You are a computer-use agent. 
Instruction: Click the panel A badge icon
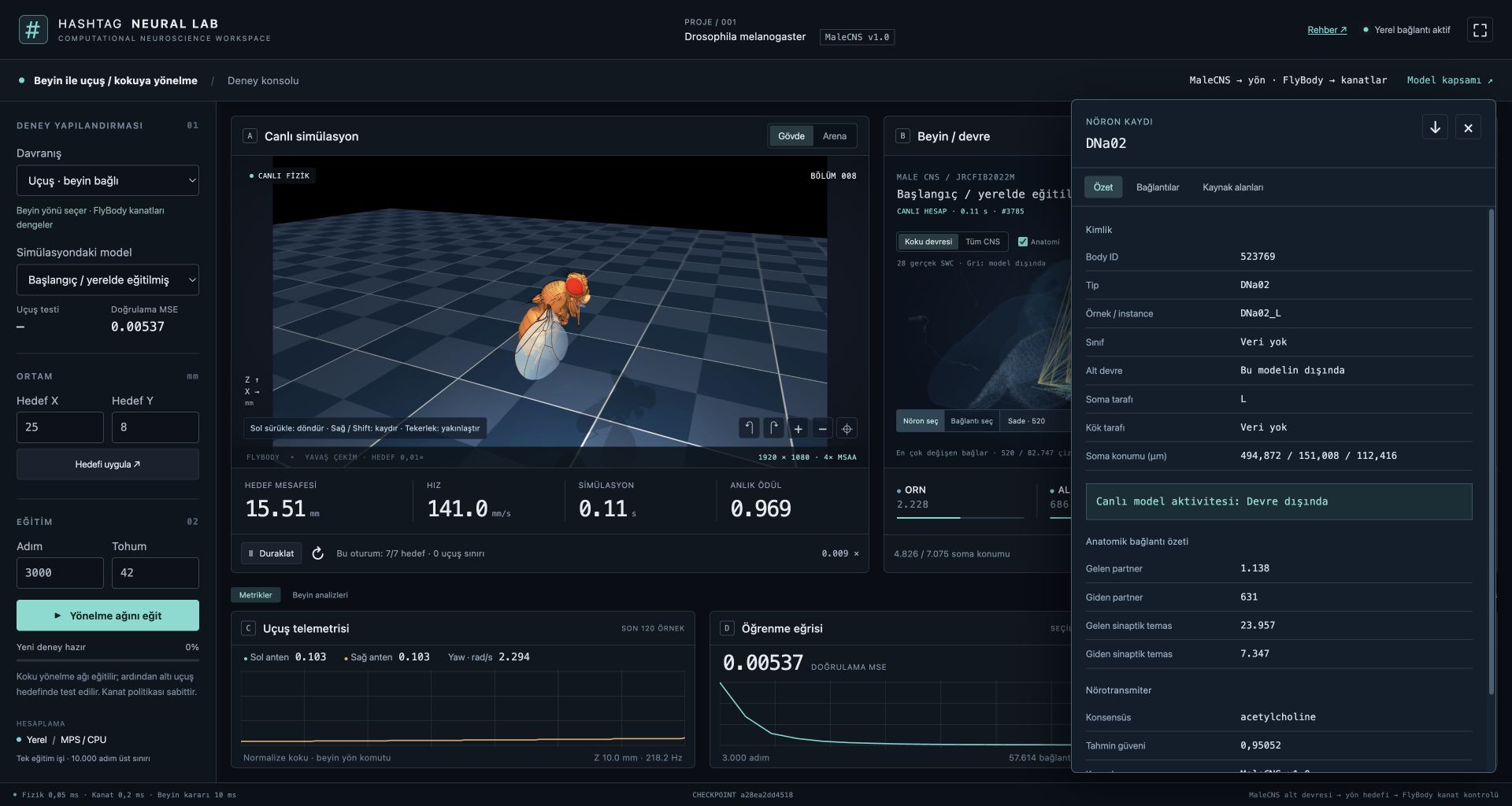tap(250, 136)
